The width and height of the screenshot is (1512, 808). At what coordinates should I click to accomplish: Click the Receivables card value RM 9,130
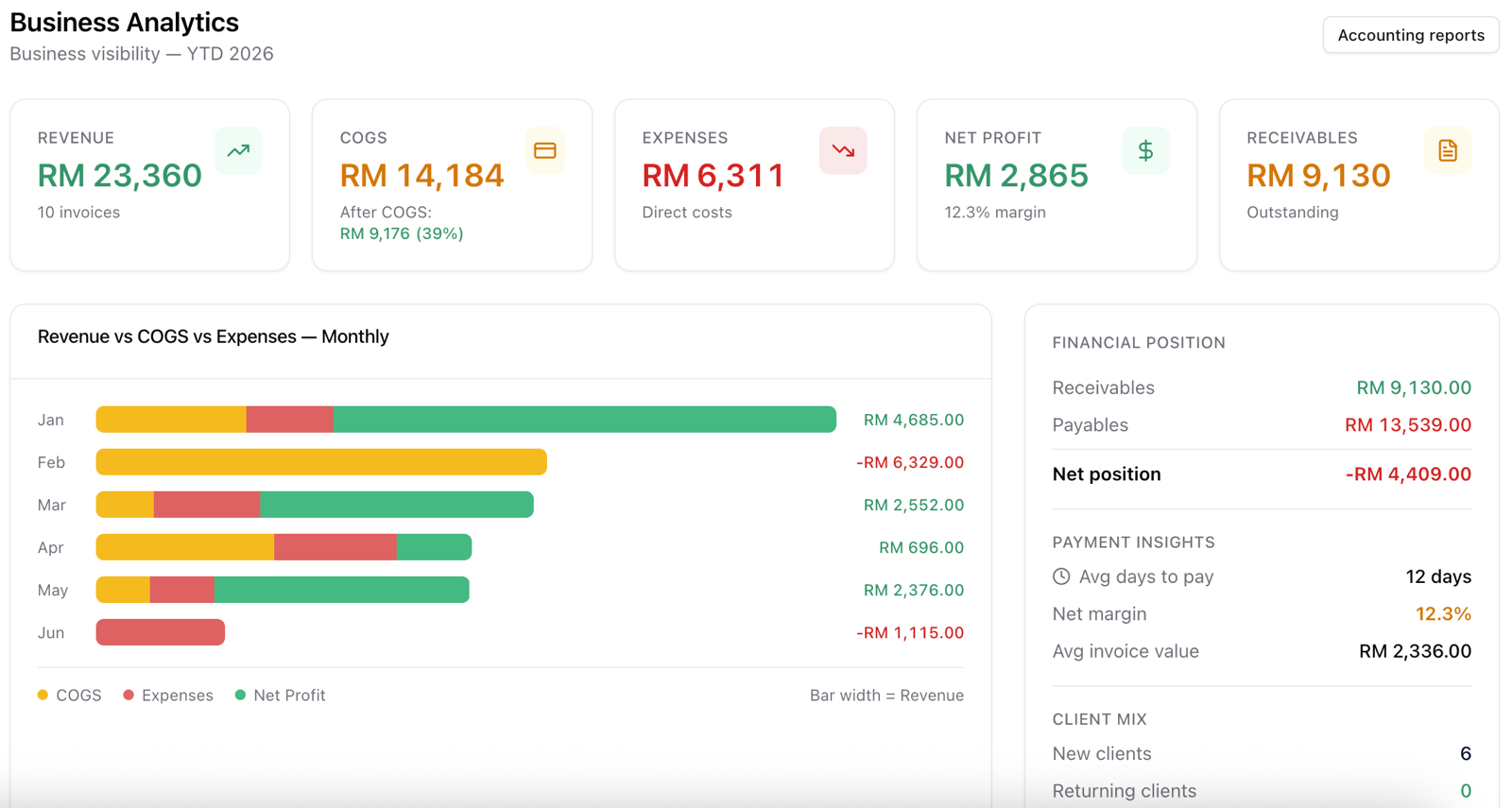click(1318, 176)
